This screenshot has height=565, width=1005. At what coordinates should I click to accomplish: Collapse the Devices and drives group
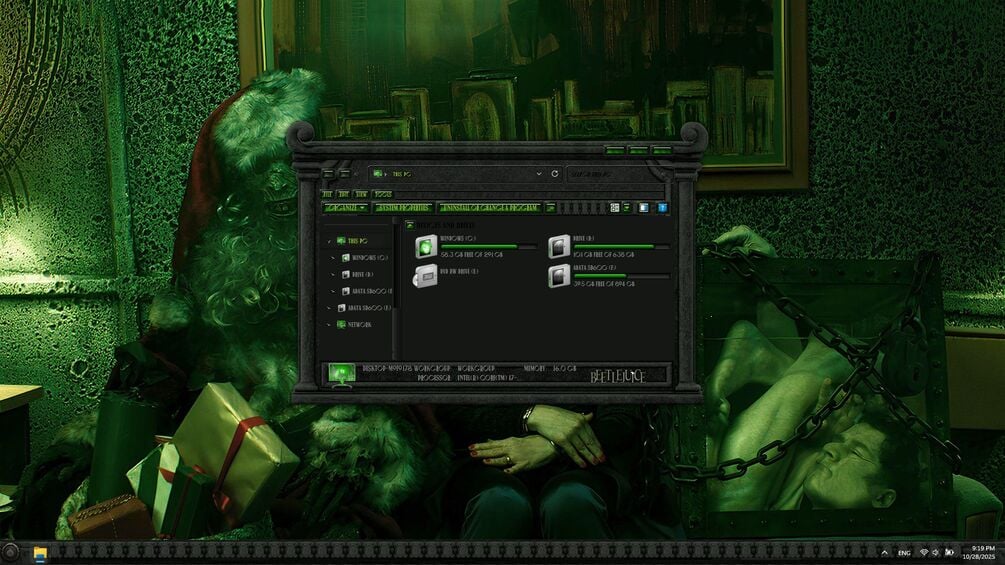pos(410,225)
